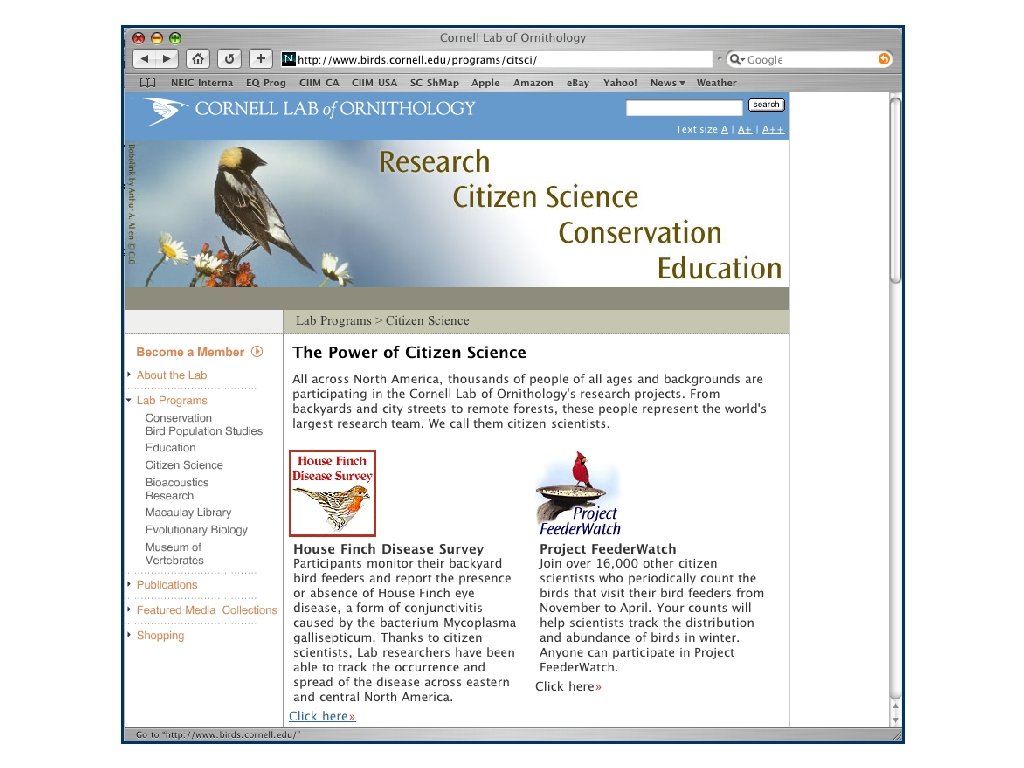Follow Click here under Project FeederWatch
This screenshot has height=768, width=1024.
568,686
